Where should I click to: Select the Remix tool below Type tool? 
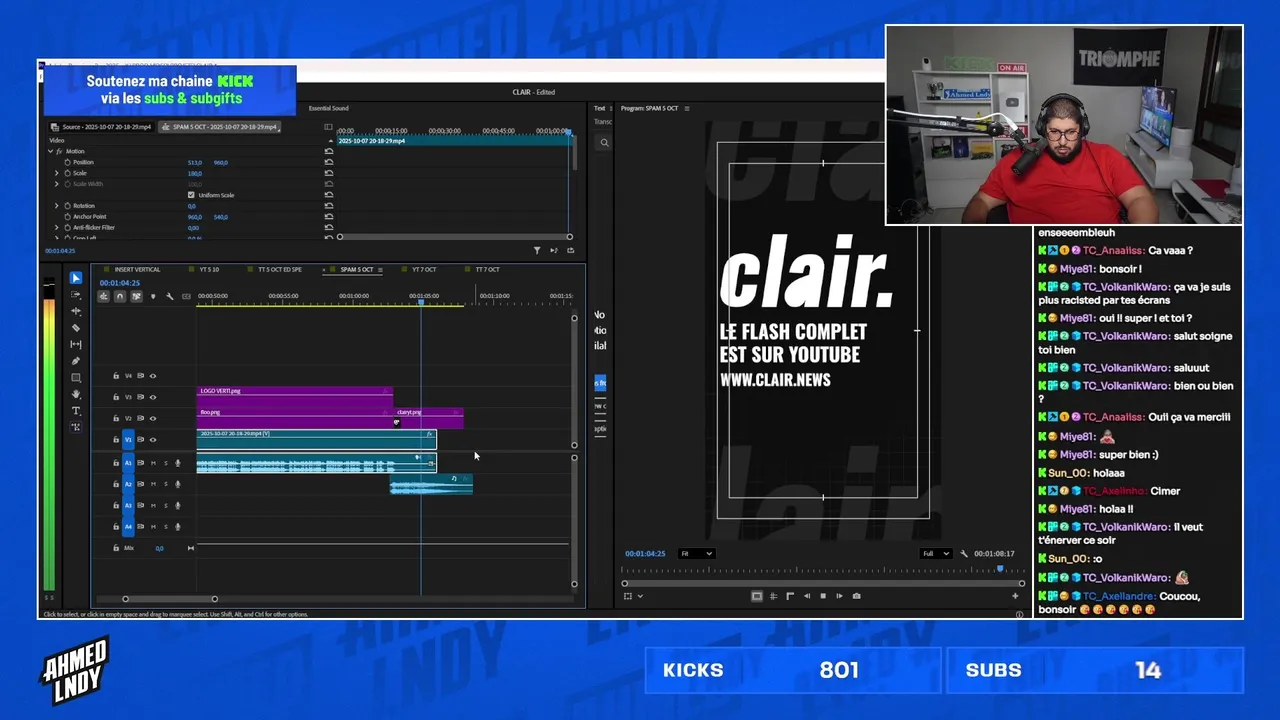76,427
